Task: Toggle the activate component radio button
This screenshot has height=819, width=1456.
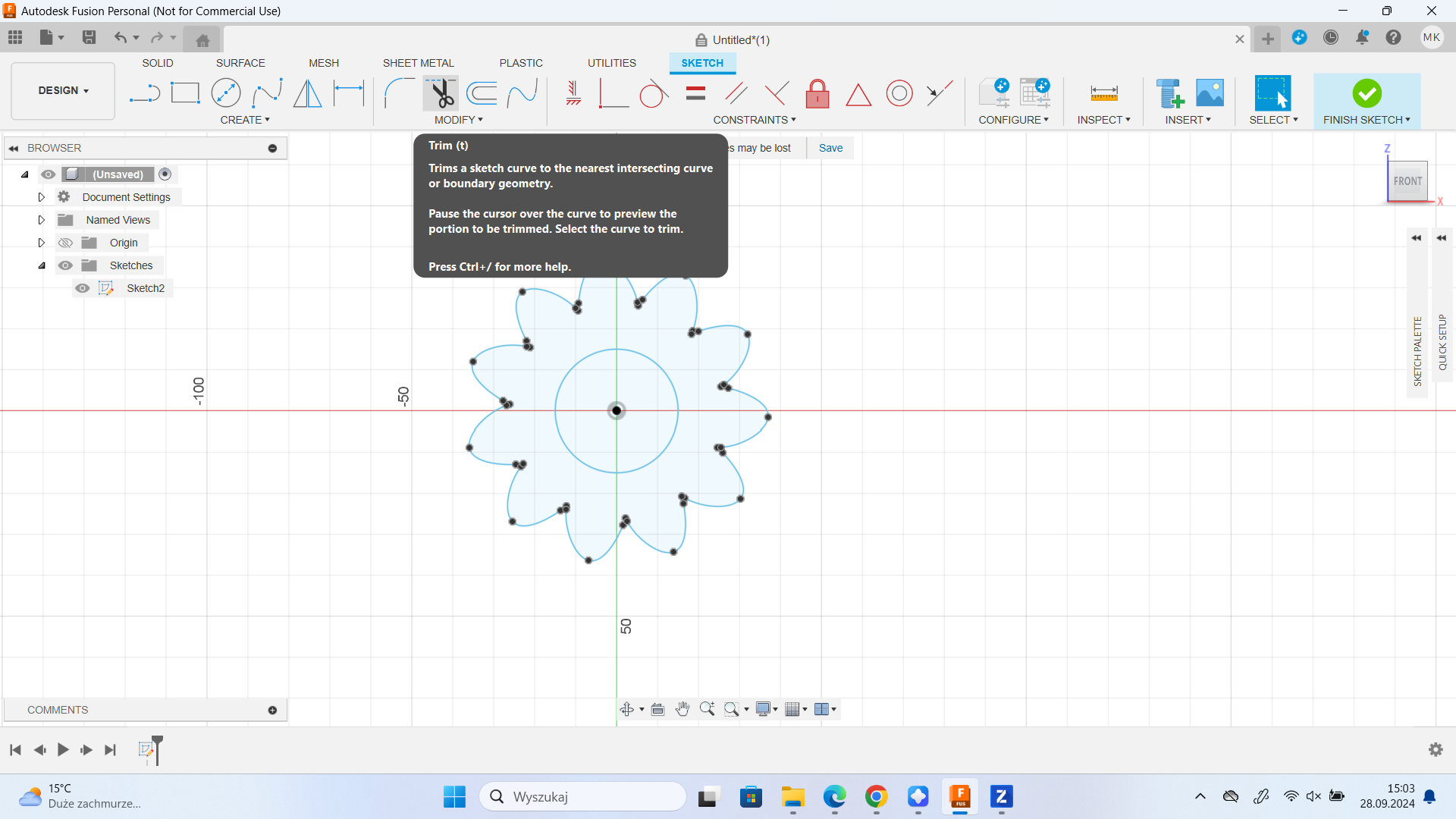Action: [x=165, y=174]
